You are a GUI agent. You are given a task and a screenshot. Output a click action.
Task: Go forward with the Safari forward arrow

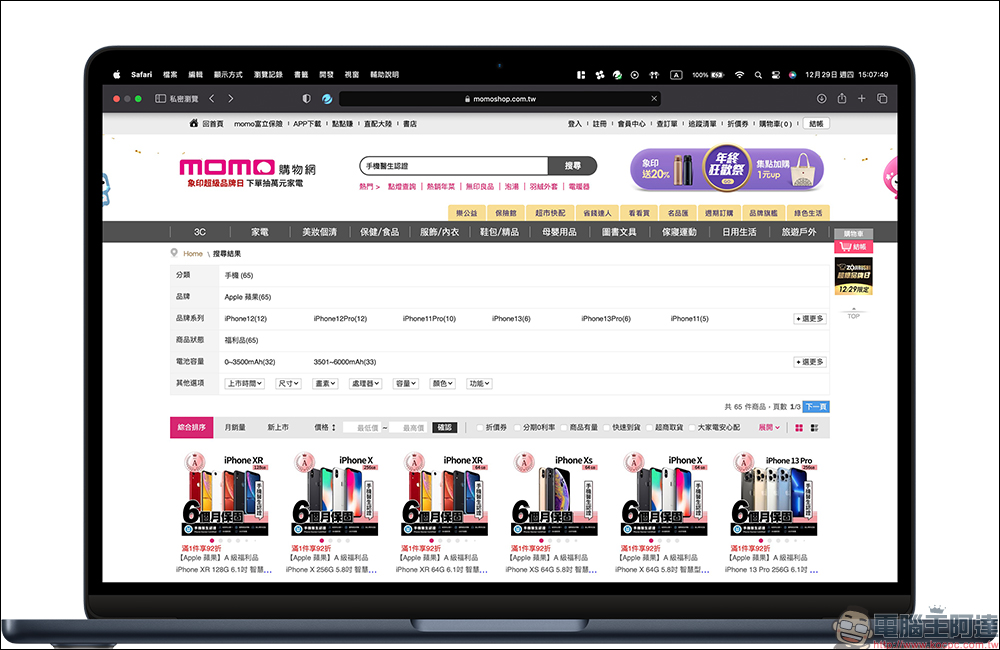[x=231, y=99]
